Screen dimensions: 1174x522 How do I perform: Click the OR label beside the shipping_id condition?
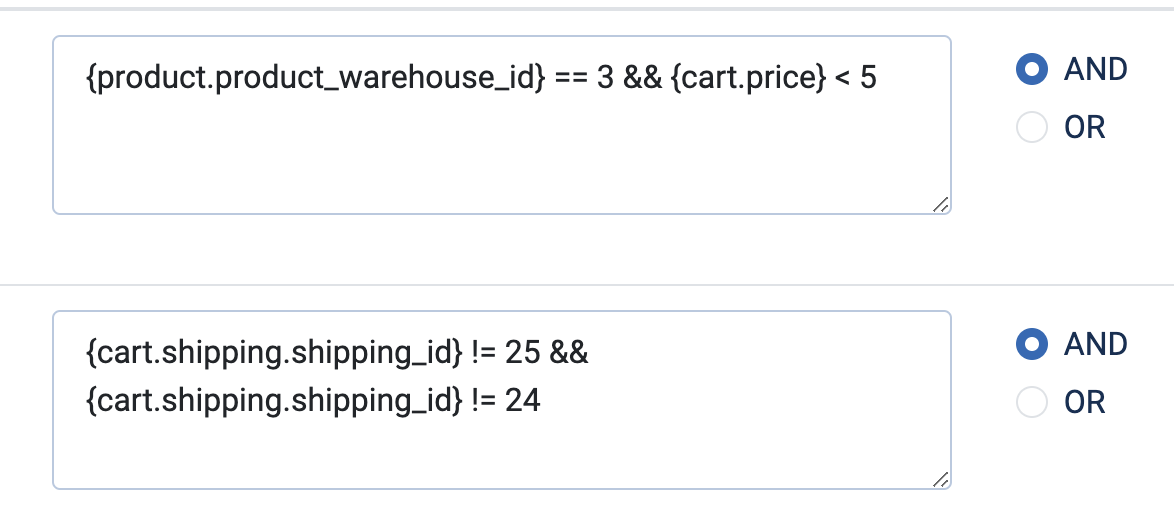click(x=1085, y=403)
